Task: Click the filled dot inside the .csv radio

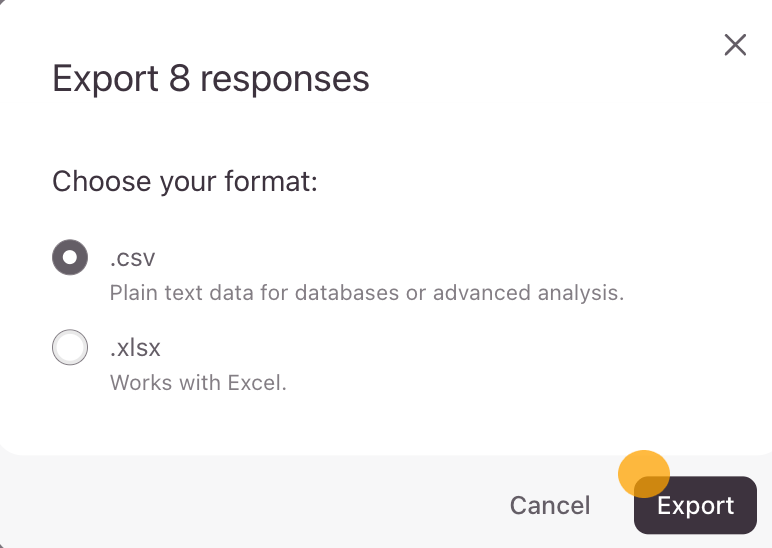Action: pos(69,258)
